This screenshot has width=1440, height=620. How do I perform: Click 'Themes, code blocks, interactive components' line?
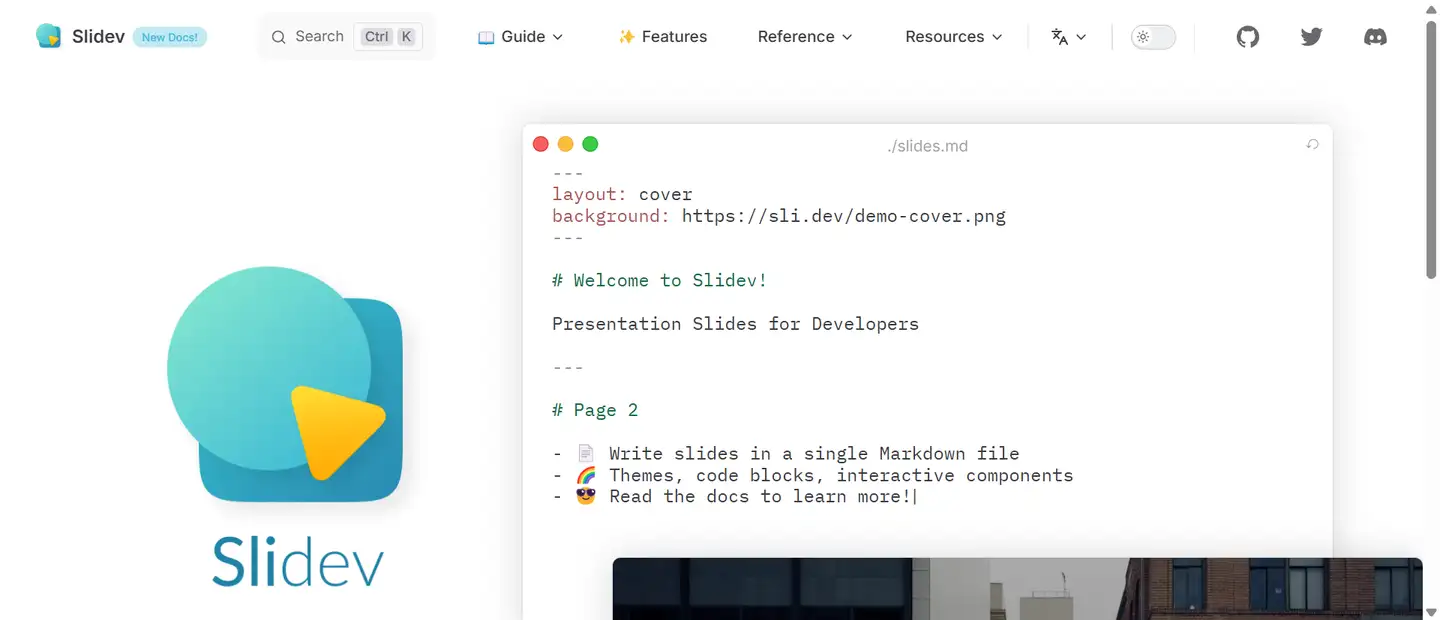click(841, 475)
